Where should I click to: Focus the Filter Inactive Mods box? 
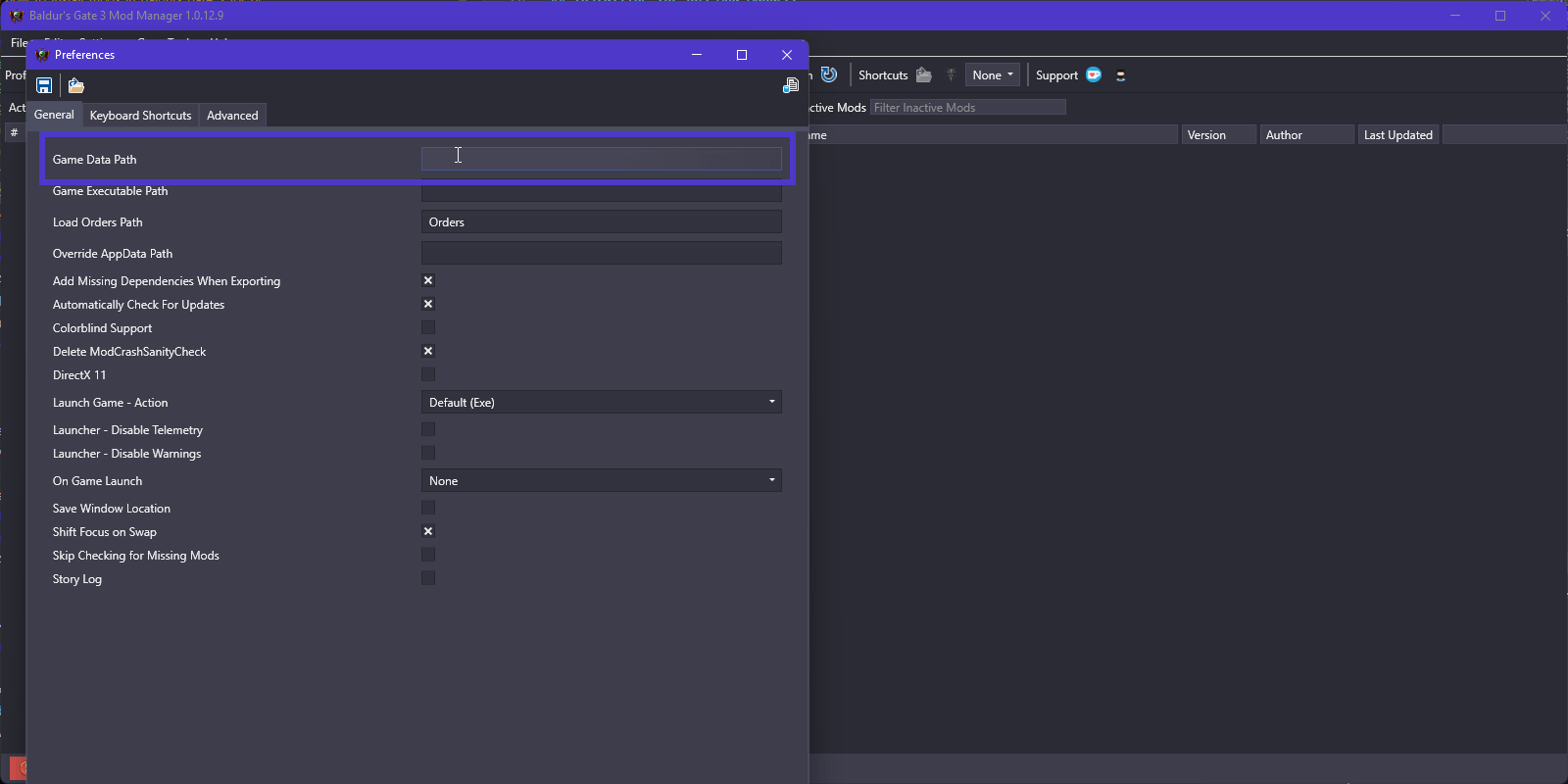tap(968, 107)
